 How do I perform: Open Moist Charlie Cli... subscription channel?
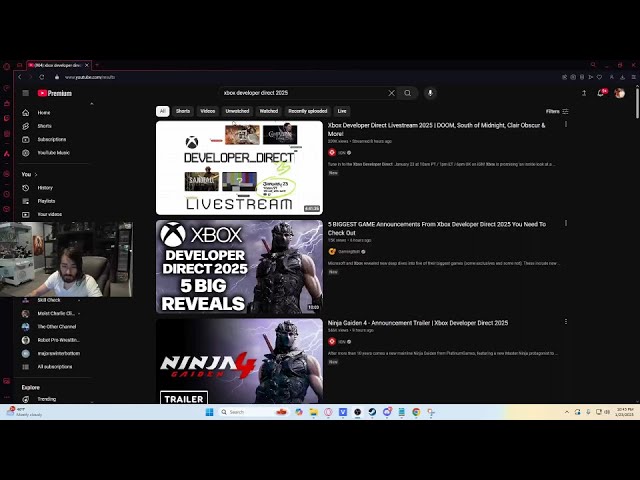pos(55,313)
